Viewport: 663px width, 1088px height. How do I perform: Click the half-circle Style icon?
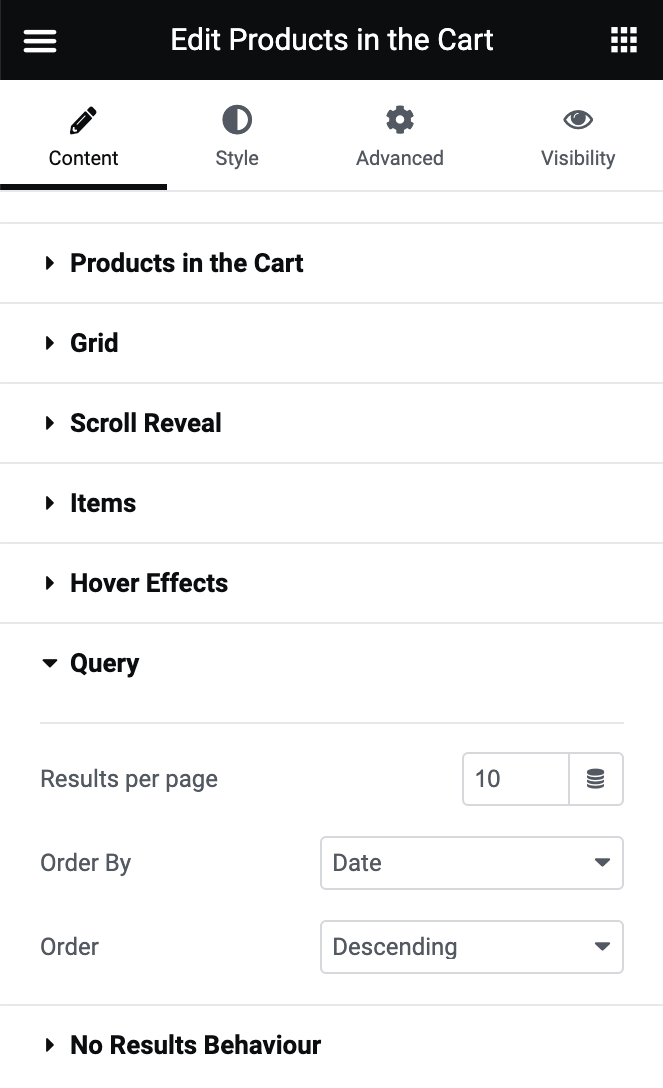click(236, 118)
